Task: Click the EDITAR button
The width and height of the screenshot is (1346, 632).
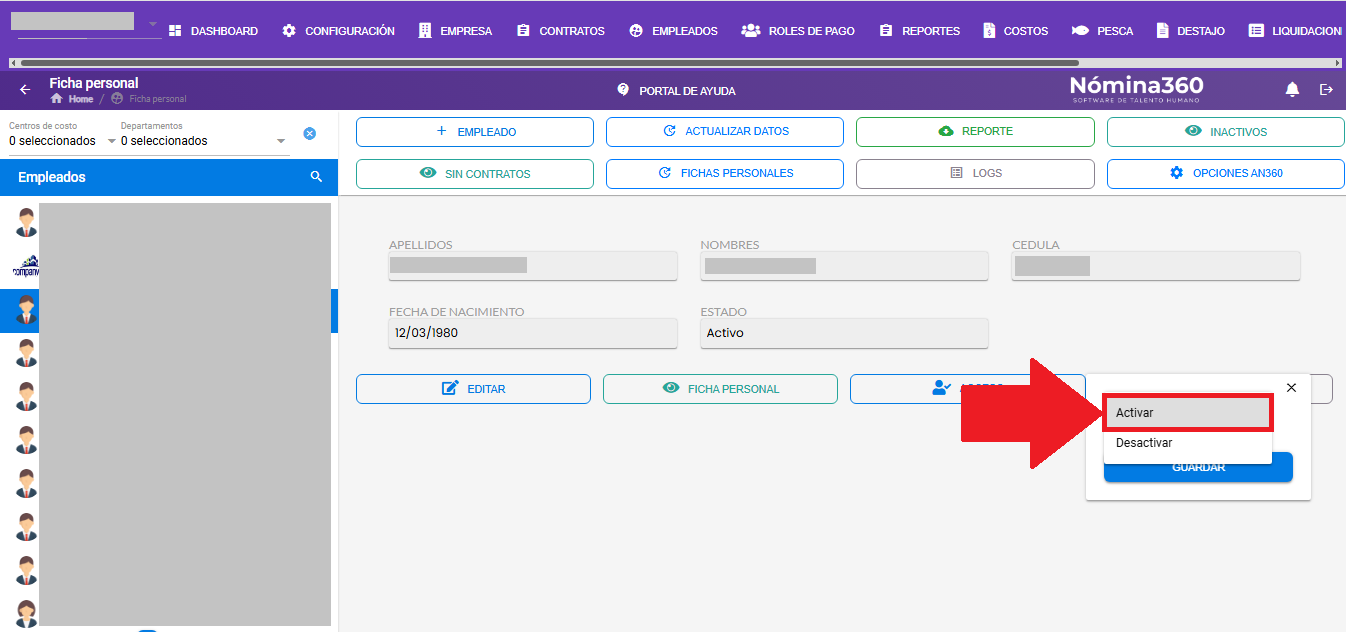Action: 473,389
